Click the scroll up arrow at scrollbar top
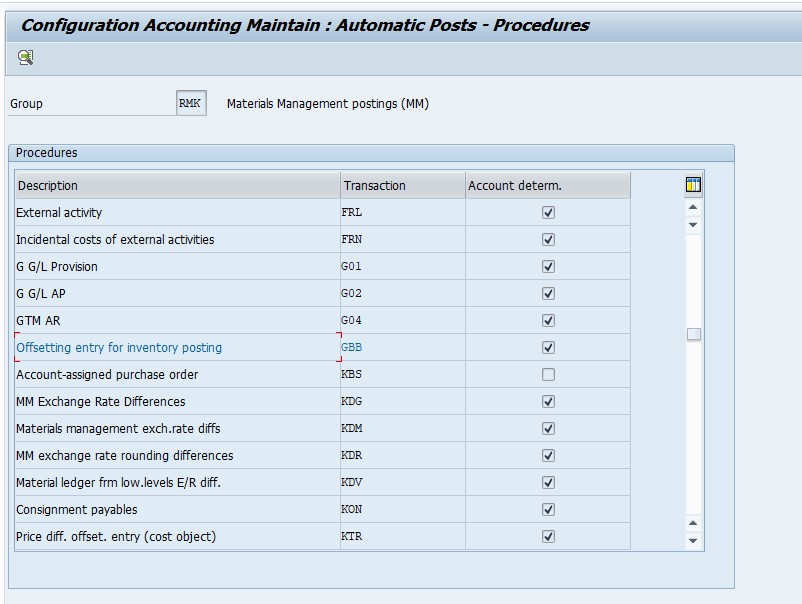 tap(693, 207)
